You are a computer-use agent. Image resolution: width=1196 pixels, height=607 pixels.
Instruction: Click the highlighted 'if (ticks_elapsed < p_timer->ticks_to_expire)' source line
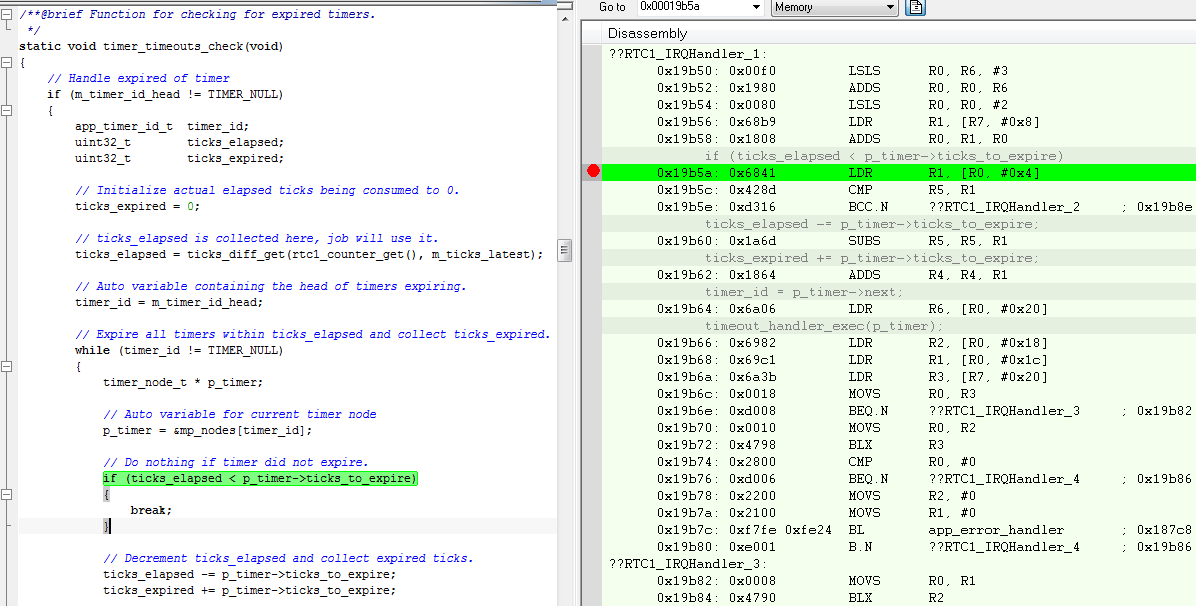260,478
